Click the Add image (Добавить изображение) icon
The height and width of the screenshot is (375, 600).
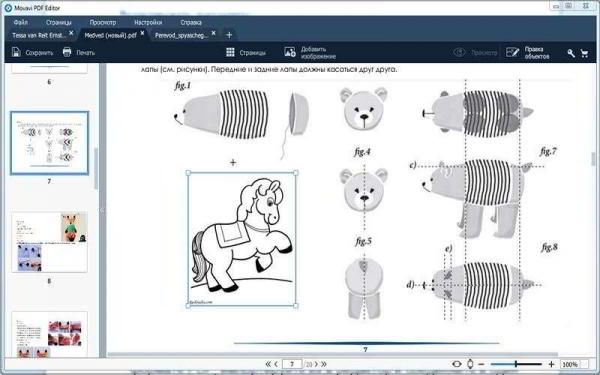click(290, 52)
